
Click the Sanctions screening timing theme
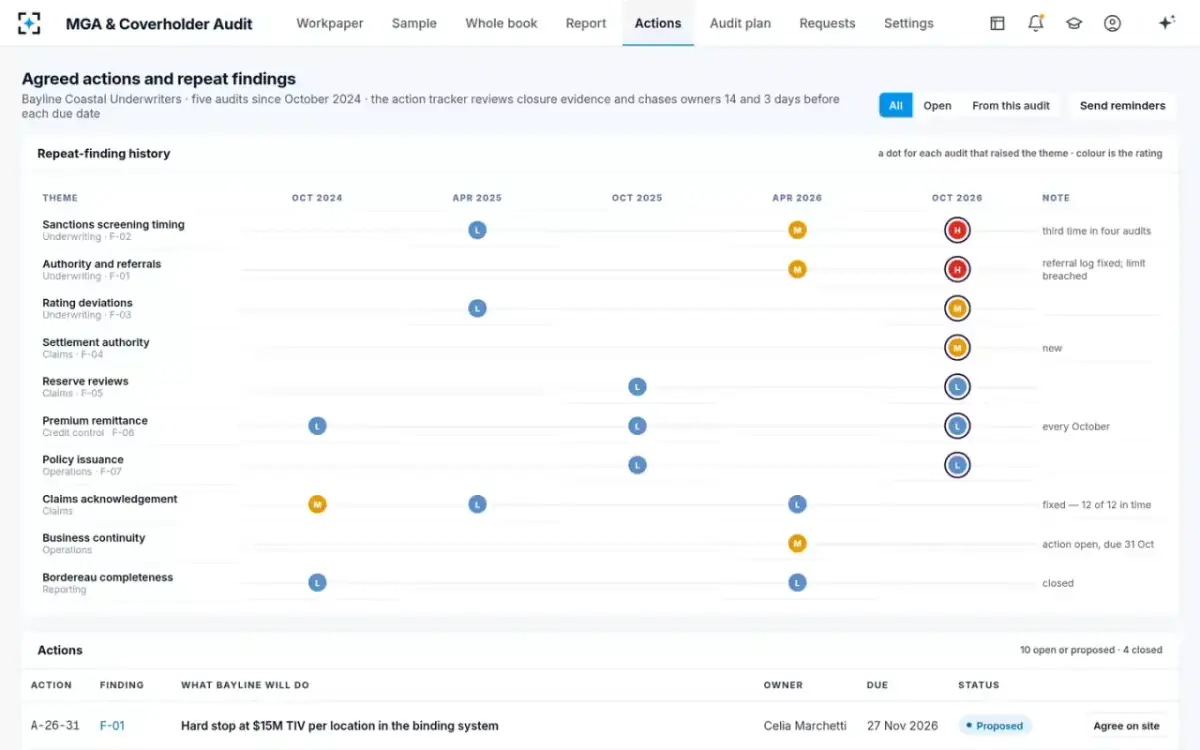click(113, 225)
